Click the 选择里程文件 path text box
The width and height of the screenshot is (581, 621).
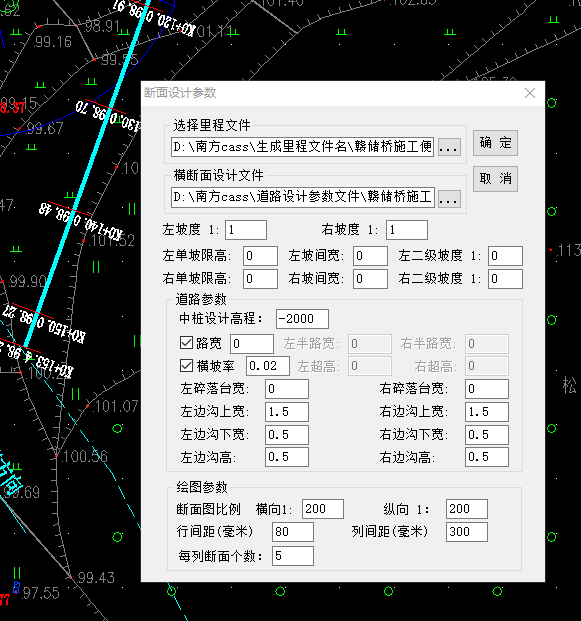[303, 147]
